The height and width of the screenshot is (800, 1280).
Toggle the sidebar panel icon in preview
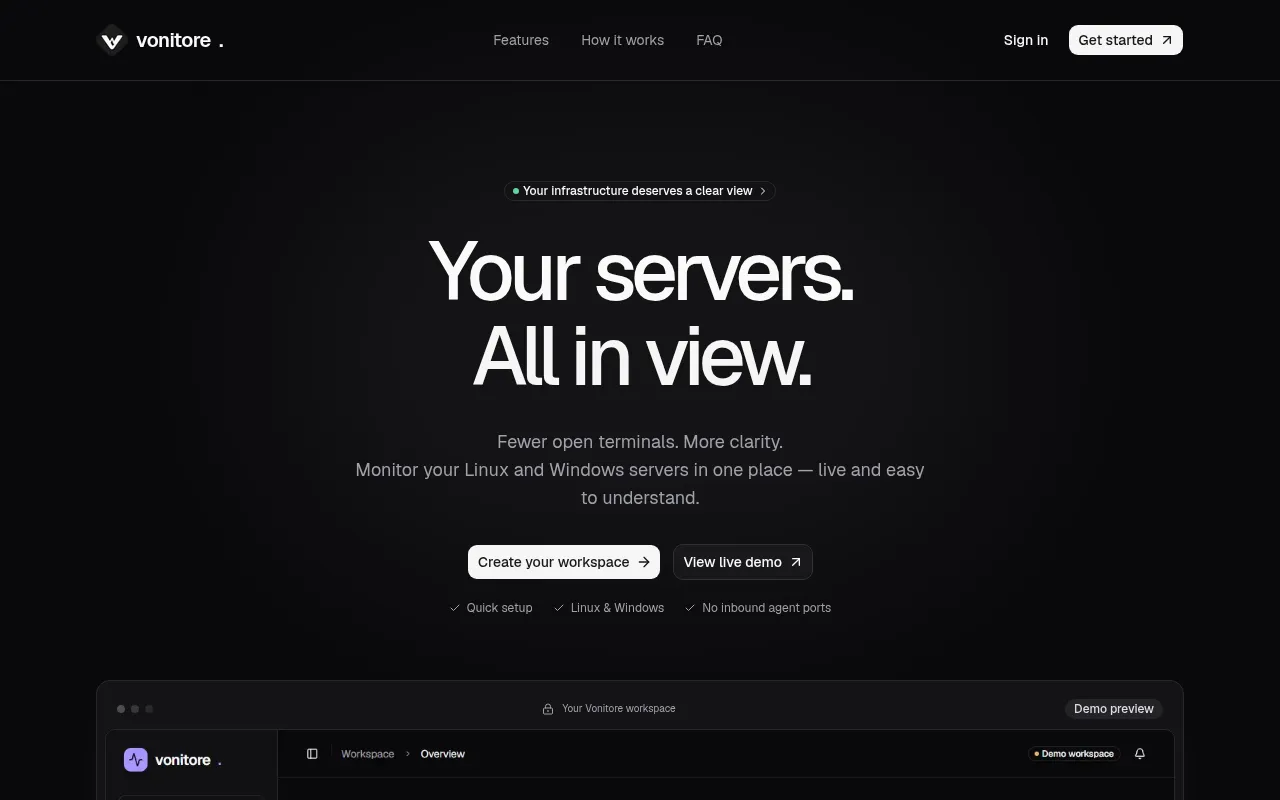tap(312, 754)
